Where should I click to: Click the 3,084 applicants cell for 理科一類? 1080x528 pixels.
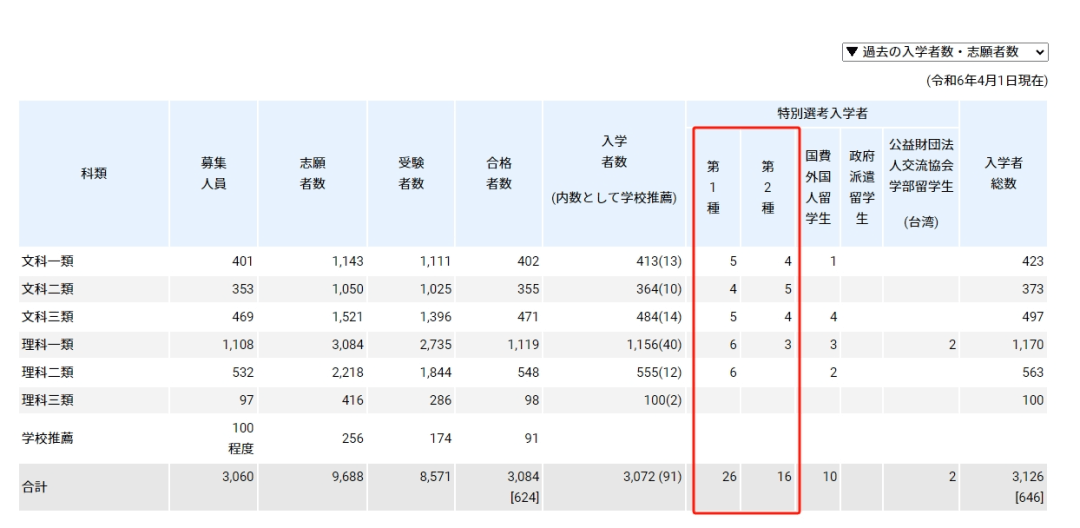[344, 345]
